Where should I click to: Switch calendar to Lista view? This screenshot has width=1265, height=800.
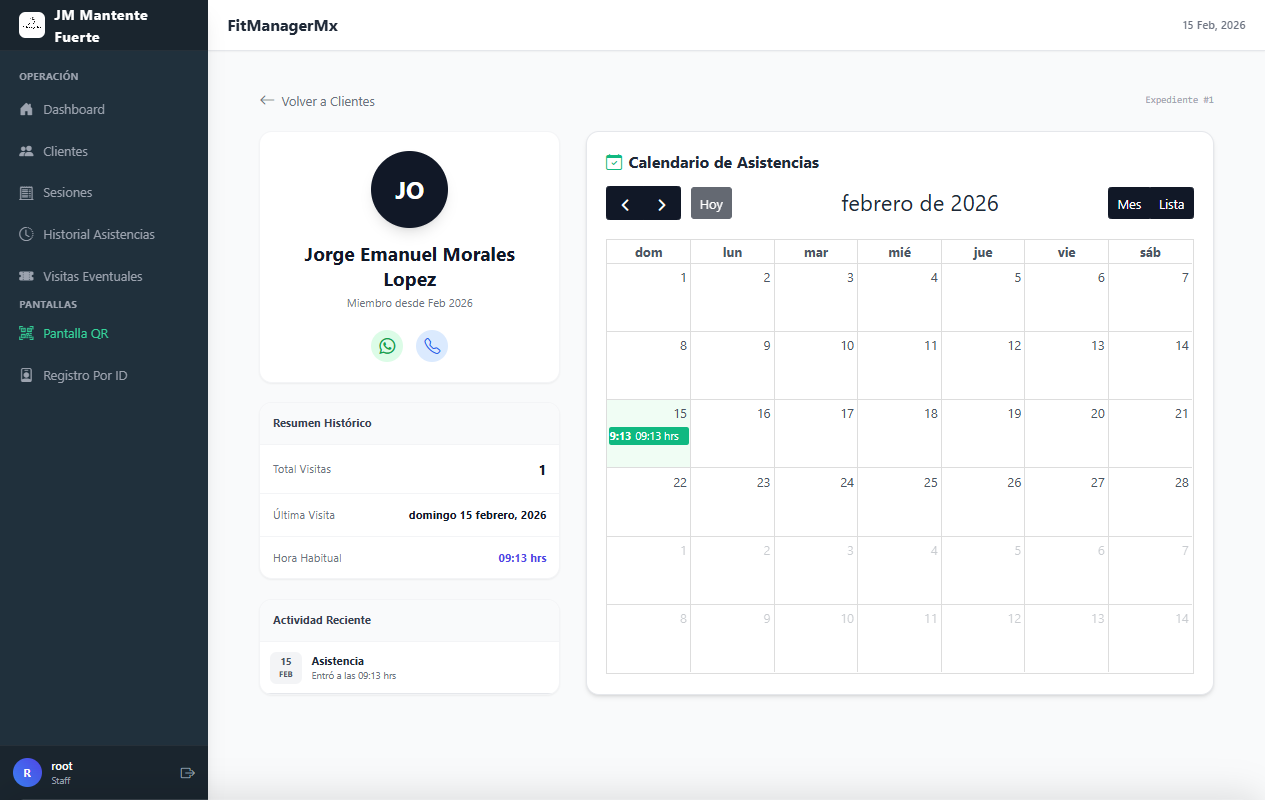1171,204
